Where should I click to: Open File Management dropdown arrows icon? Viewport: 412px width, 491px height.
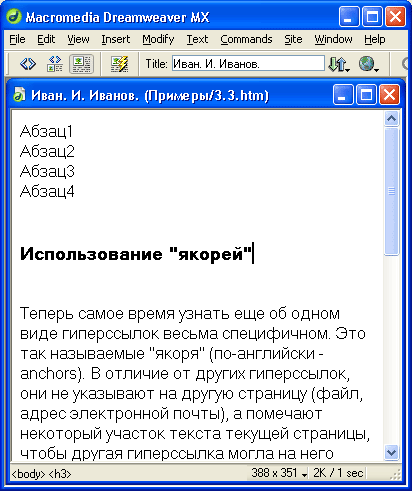pos(339,64)
